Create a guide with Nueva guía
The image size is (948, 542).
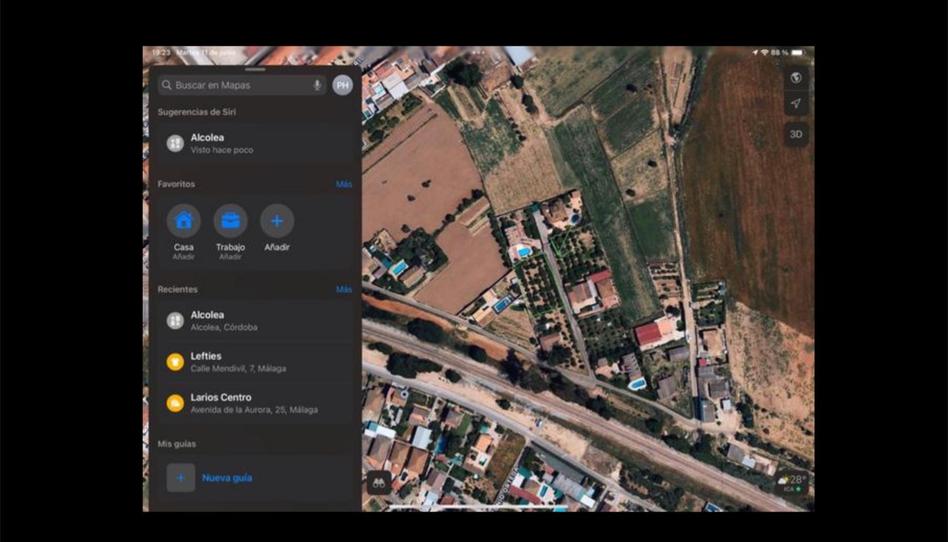tap(226, 478)
